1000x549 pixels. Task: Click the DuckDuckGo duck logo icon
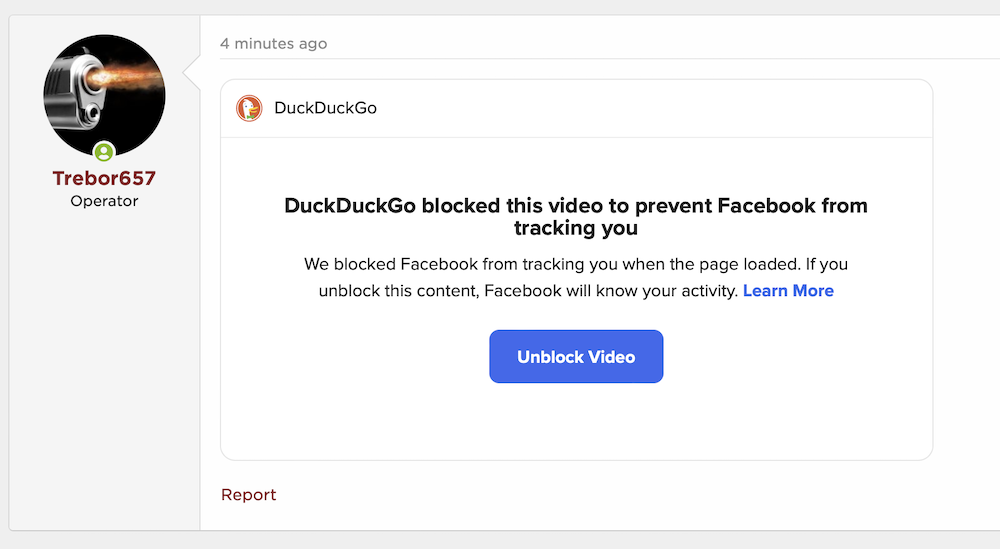[x=249, y=108]
